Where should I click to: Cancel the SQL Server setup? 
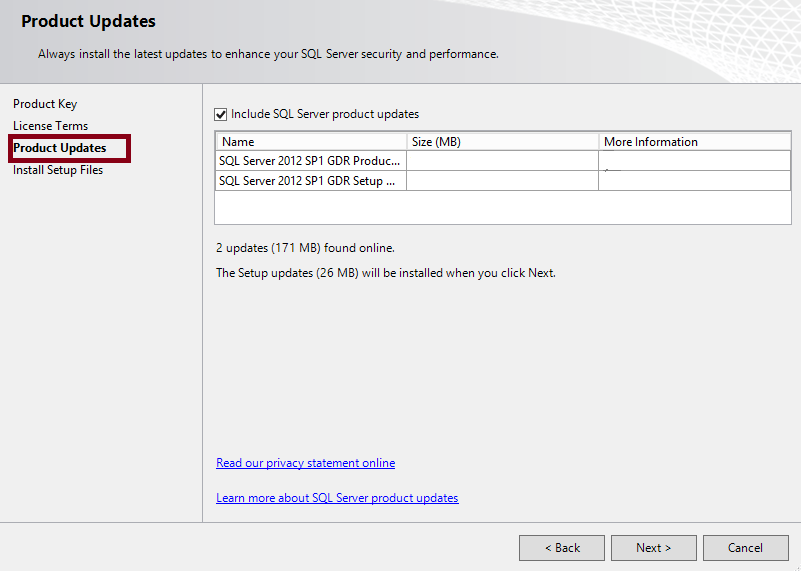(745, 548)
